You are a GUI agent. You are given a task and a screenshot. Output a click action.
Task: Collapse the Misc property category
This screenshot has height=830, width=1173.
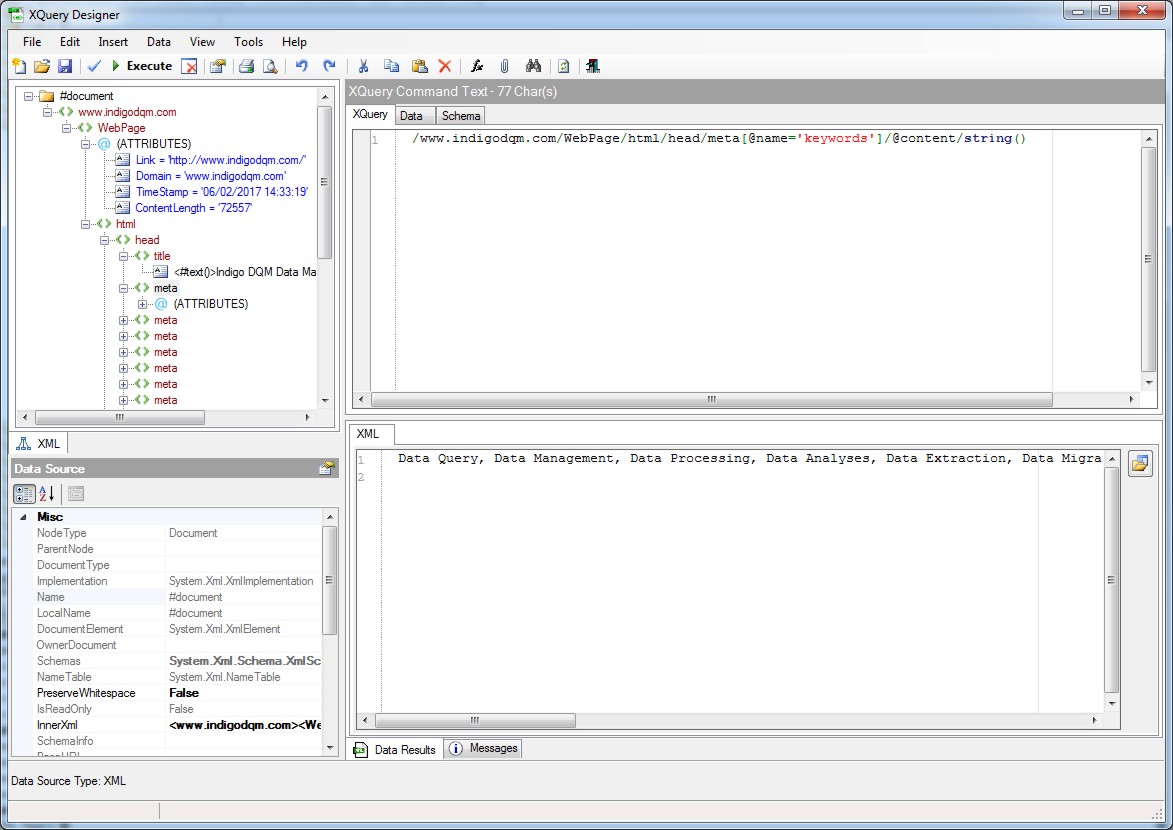pos(23,517)
